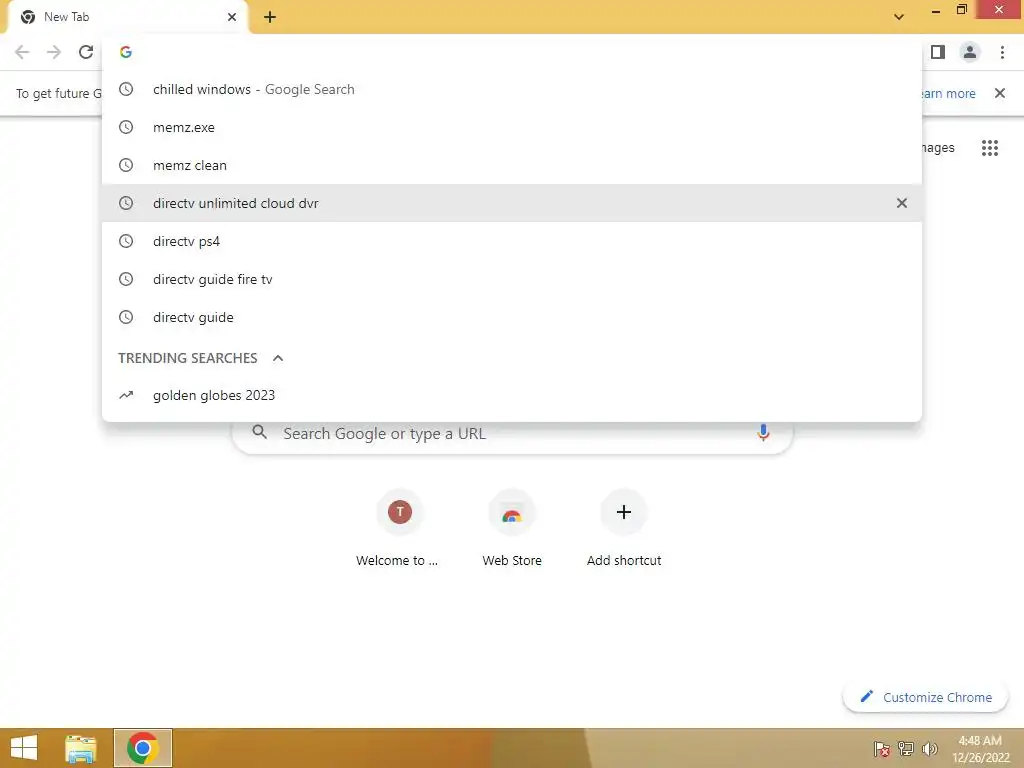
Task: Click the Add shortcut button
Action: tap(624, 530)
